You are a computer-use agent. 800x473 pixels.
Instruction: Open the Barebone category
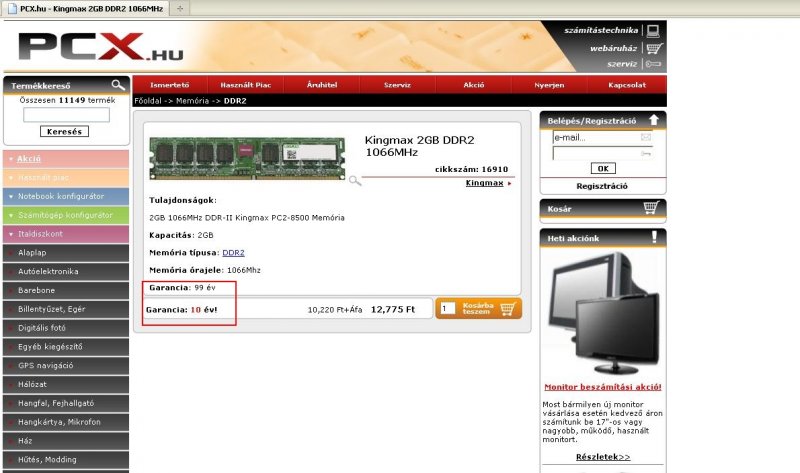pos(66,290)
